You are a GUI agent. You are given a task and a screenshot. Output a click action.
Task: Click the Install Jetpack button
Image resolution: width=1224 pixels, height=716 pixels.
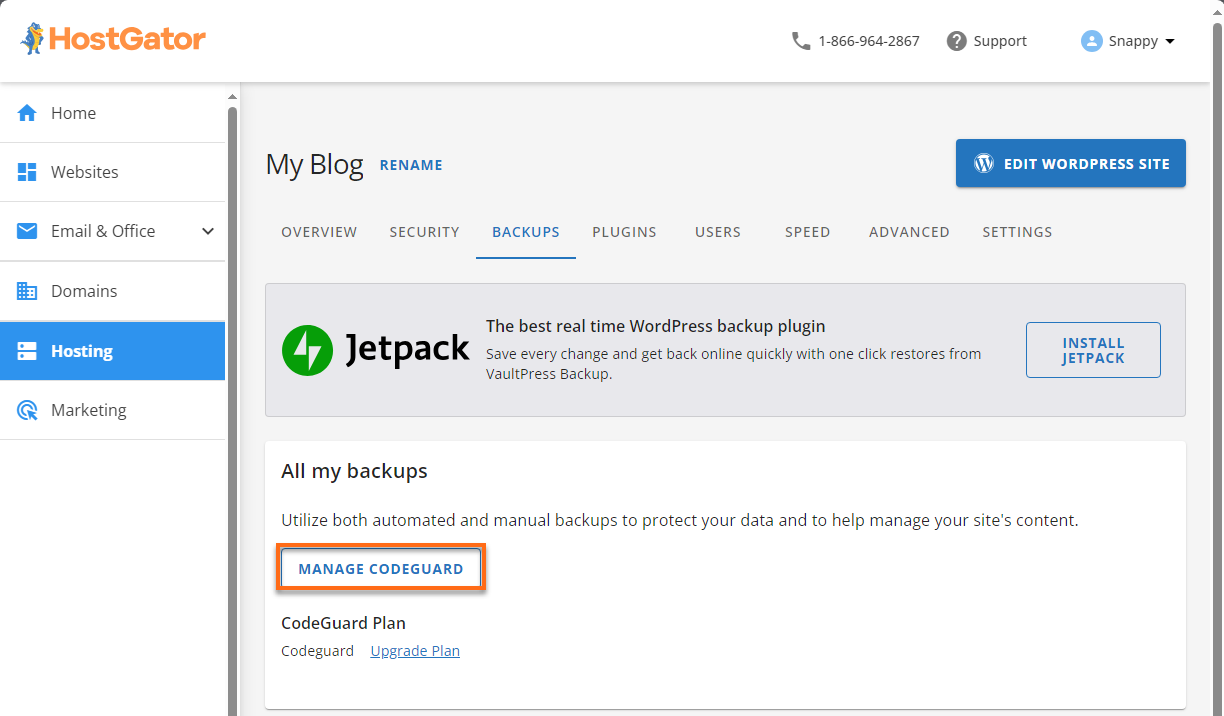click(1093, 350)
